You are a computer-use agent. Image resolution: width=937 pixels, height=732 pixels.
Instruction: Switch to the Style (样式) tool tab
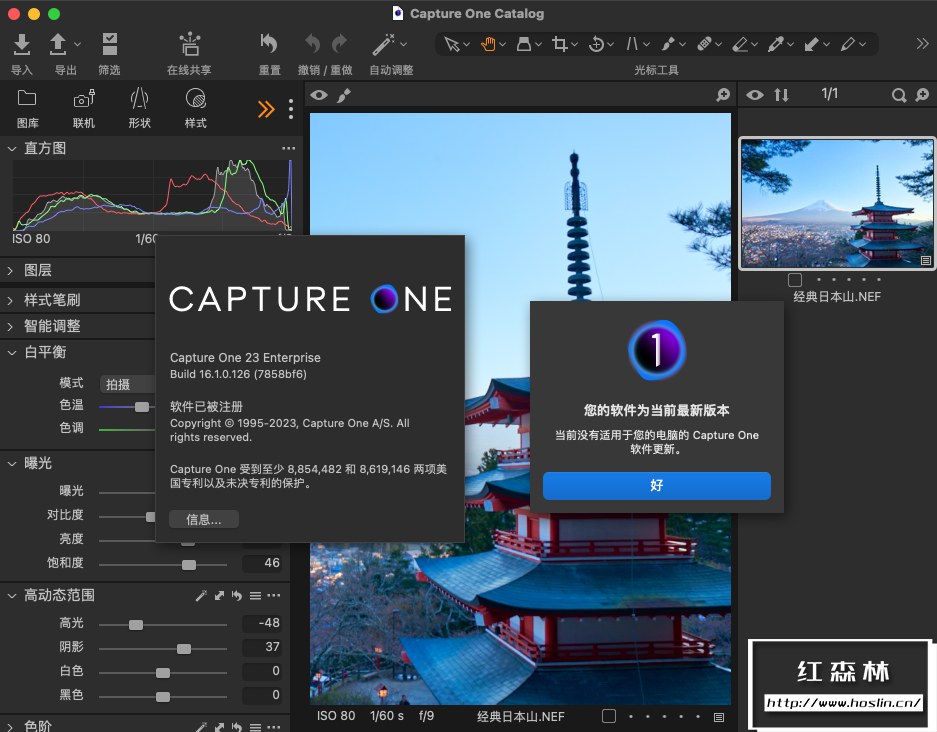tap(195, 99)
